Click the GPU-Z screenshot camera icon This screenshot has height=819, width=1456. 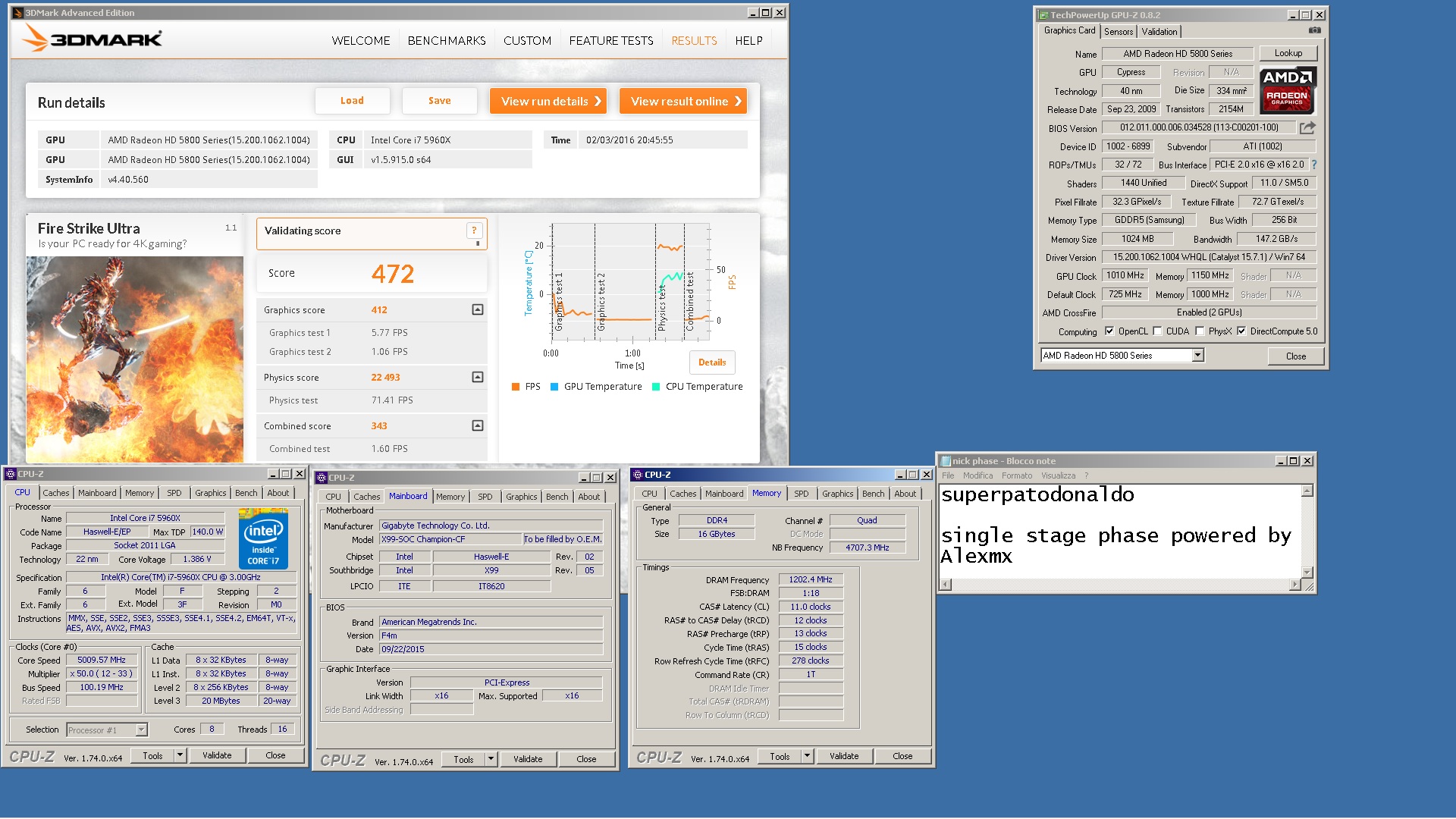[x=1314, y=31]
